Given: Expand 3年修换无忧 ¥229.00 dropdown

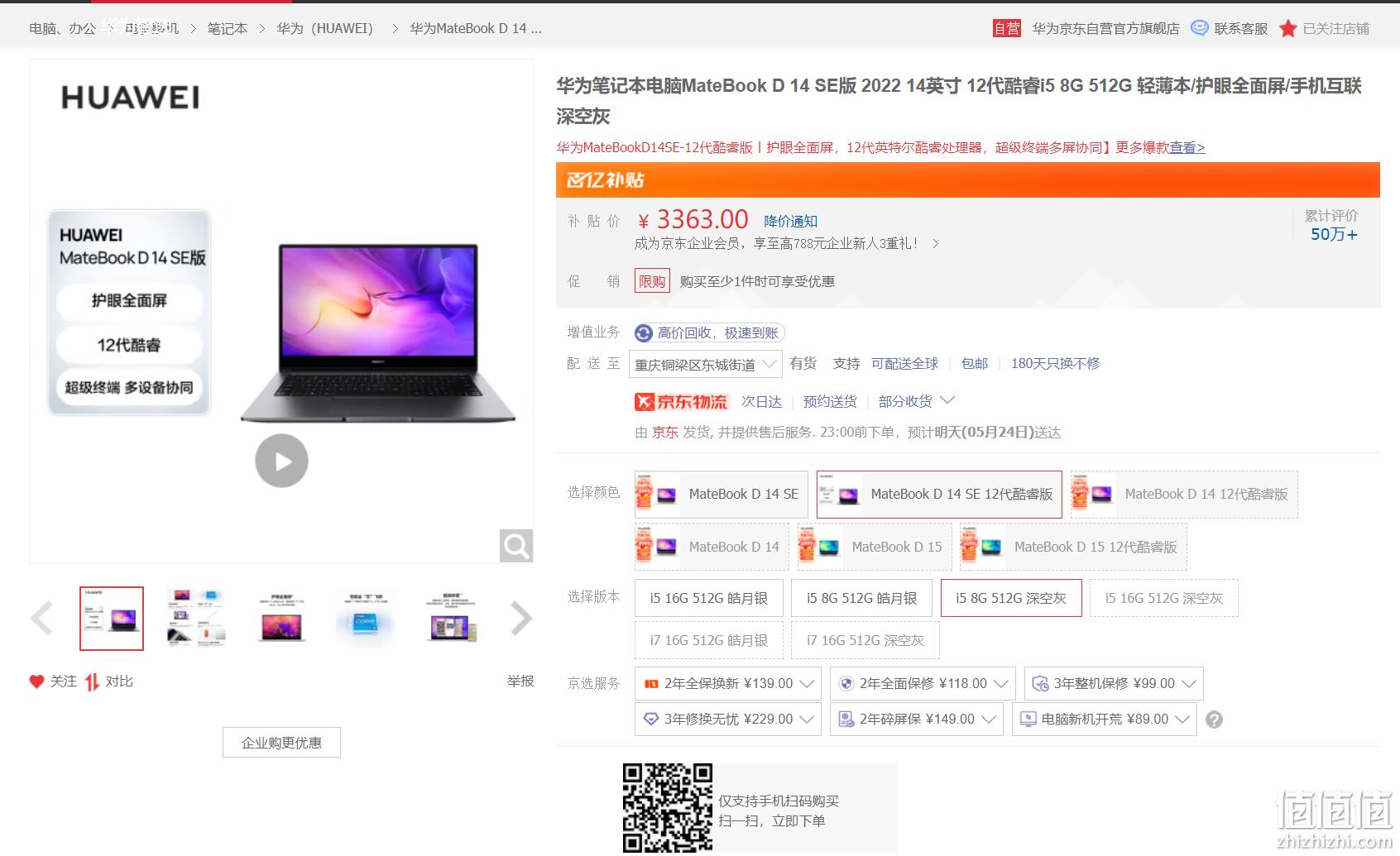Looking at the screenshot, I should coord(807,720).
